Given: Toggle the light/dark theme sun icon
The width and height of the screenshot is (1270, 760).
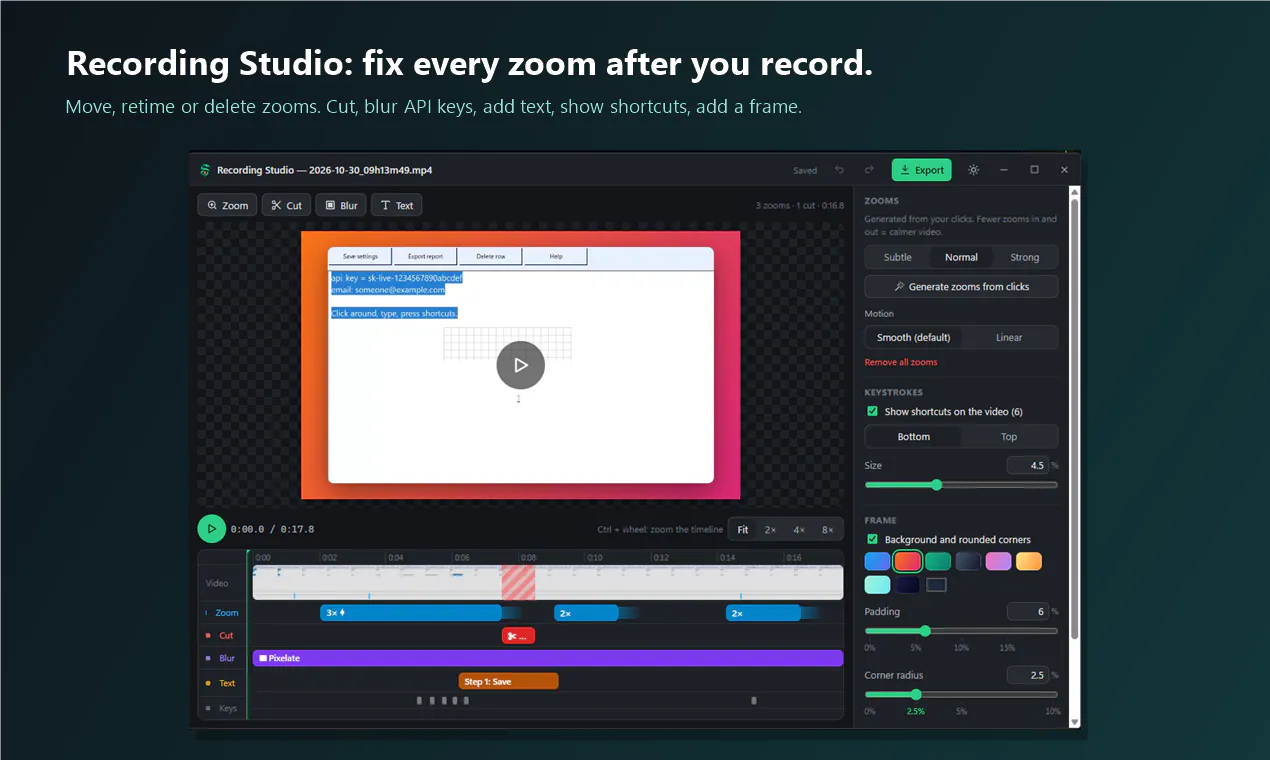Looking at the screenshot, I should [973, 170].
